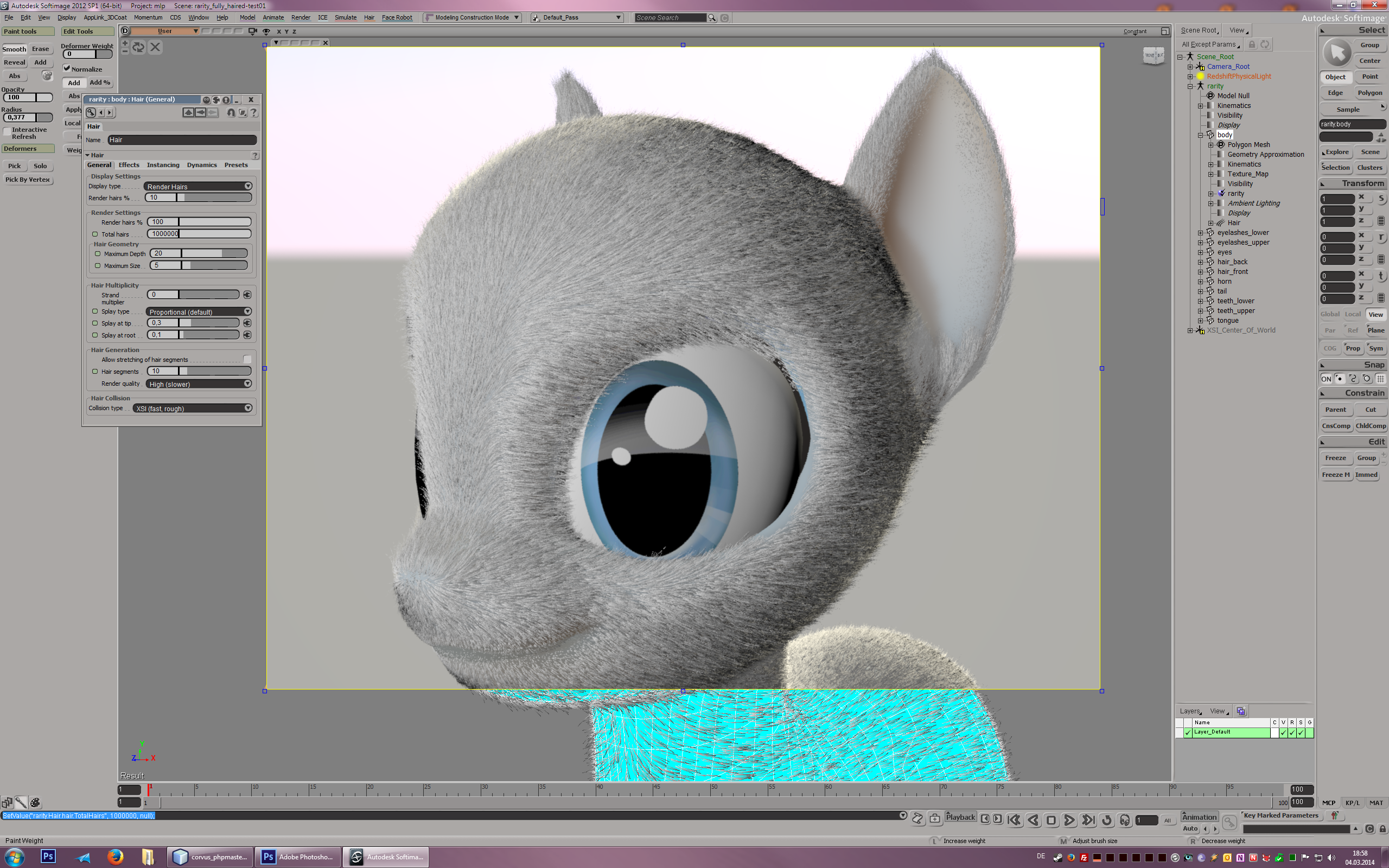Switch to the Dynamics tab
Screen dimensions: 1389x868
(x=201, y=165)
